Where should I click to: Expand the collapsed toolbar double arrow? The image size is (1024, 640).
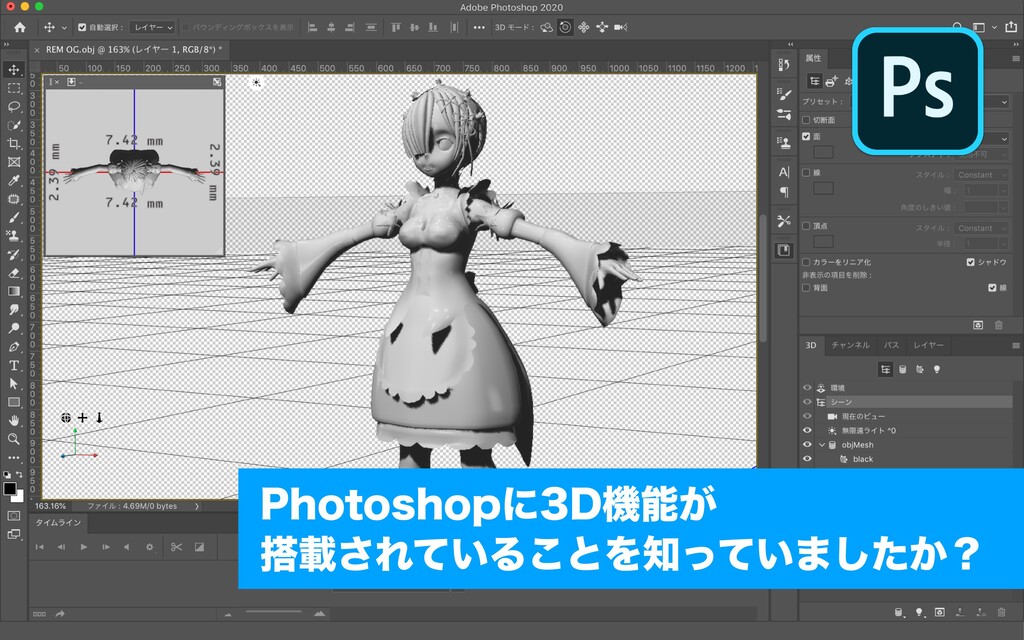coord(6,44)
